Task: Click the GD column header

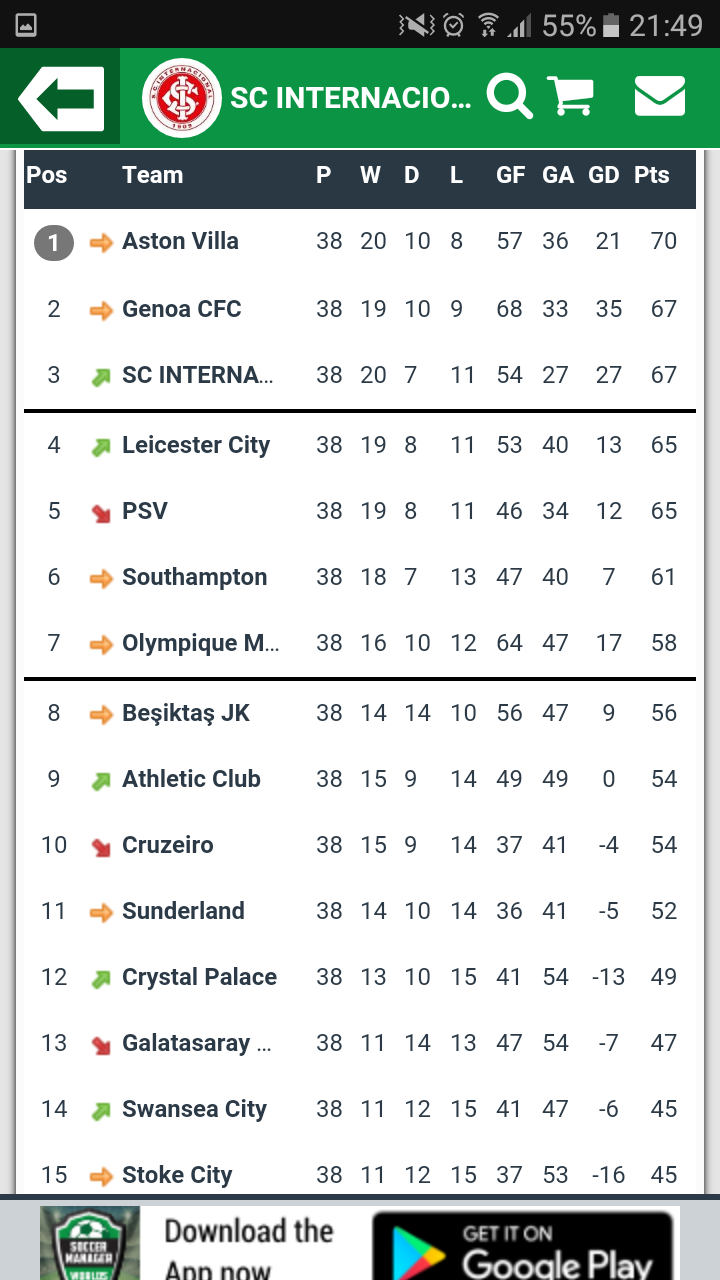Action: coord(603,176)
